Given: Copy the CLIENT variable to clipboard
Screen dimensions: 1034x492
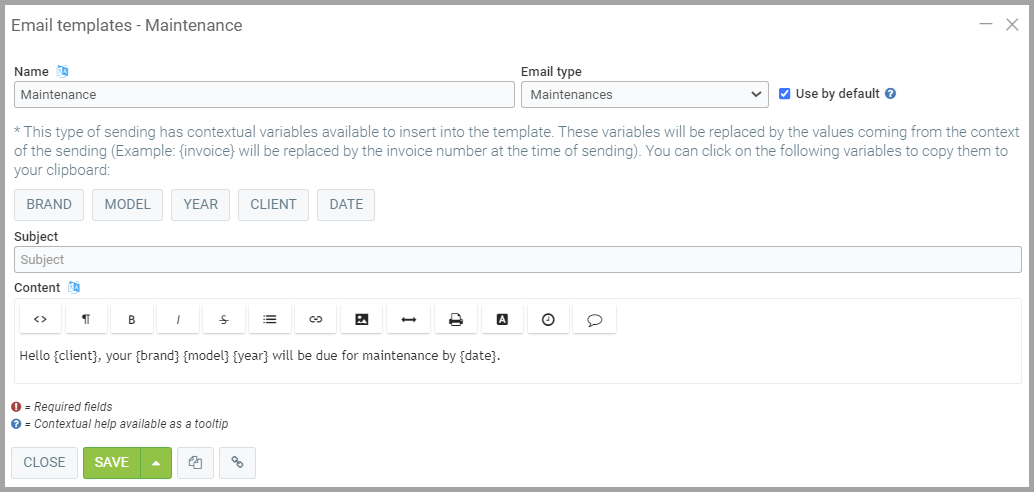Looking at the screenshot, I should coord(273,205).
